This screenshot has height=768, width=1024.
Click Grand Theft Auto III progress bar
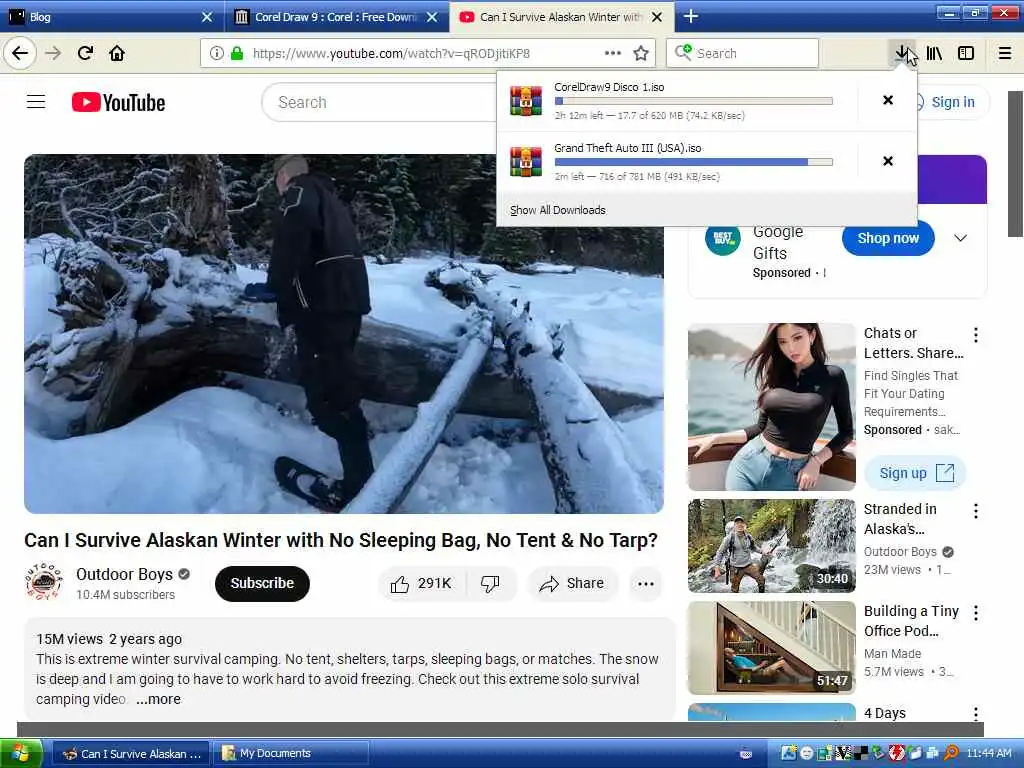point(694,162)
